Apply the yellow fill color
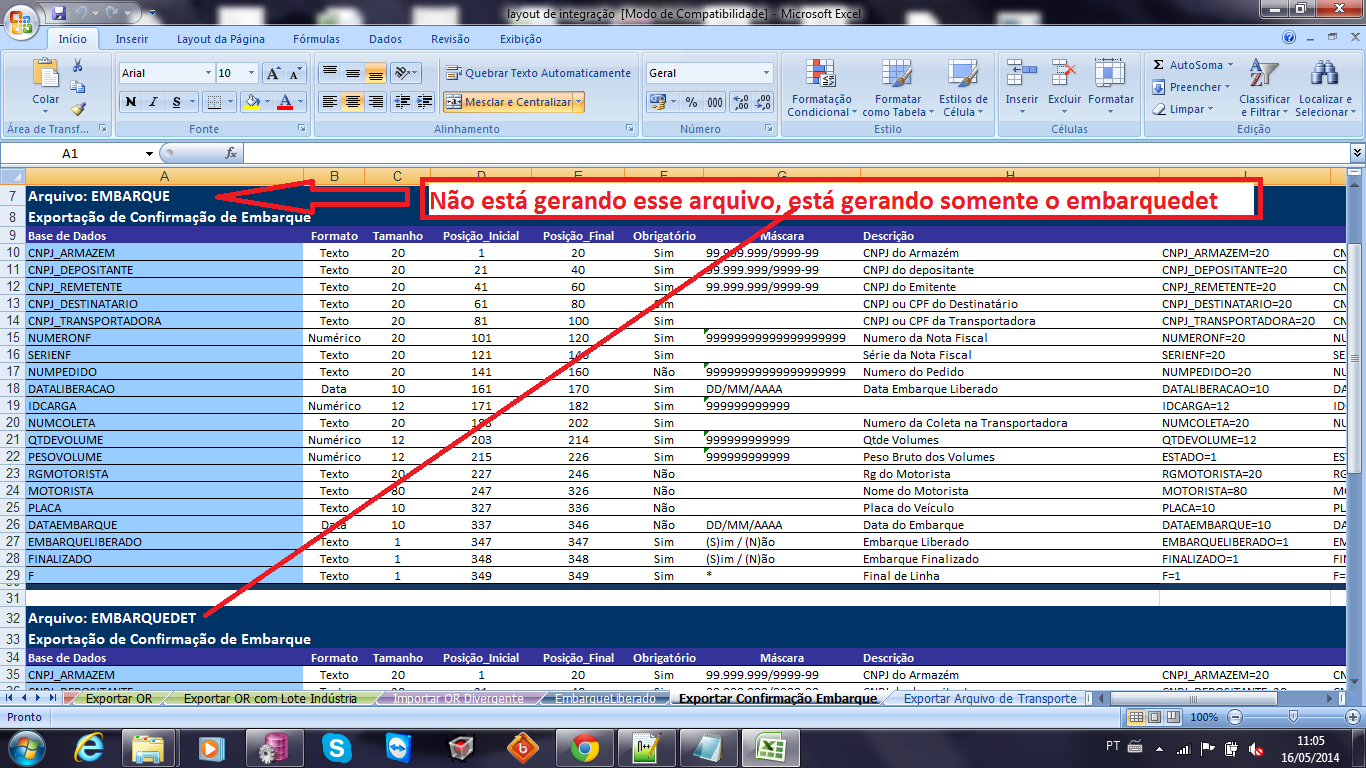Viewport: 1366px width, 768px height. (252, 102)
